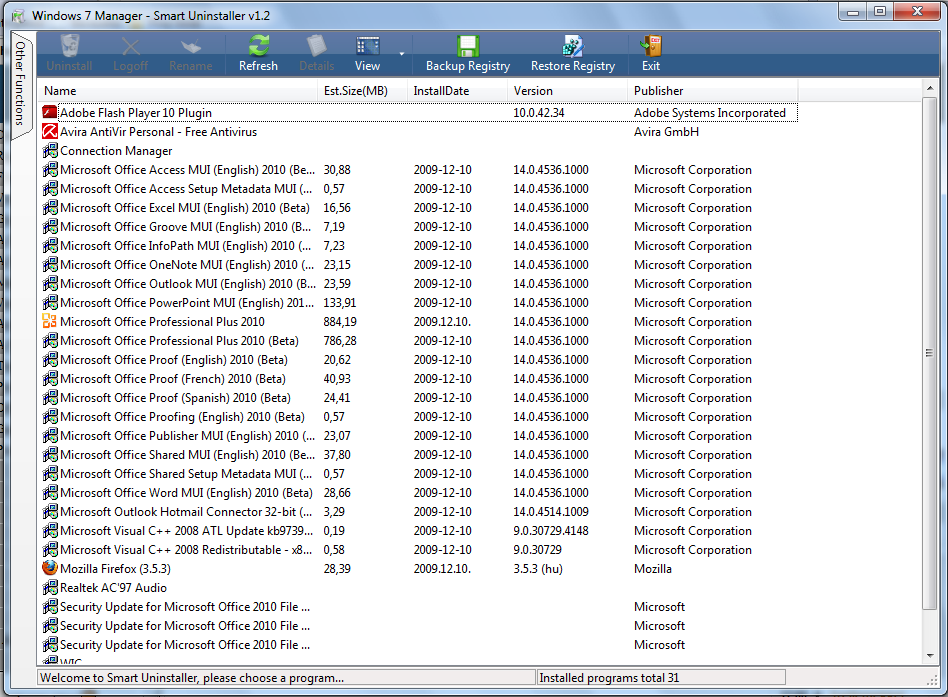This screenshot has height=697, width=948.
Task: Click the Adobe Systems Incorporated publisher cell
Action: [x=710, y=112]
